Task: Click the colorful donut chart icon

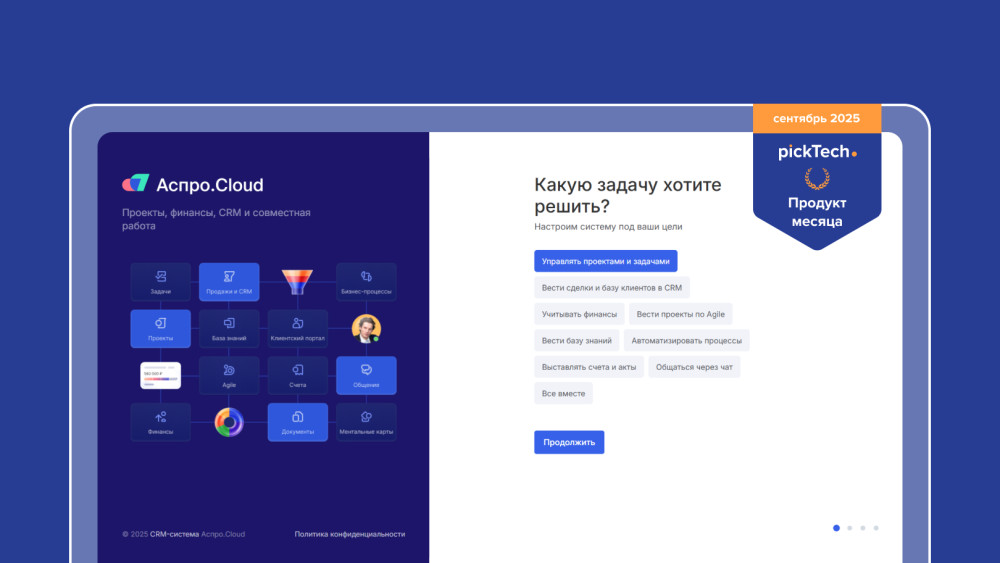Action: (229, 422)
